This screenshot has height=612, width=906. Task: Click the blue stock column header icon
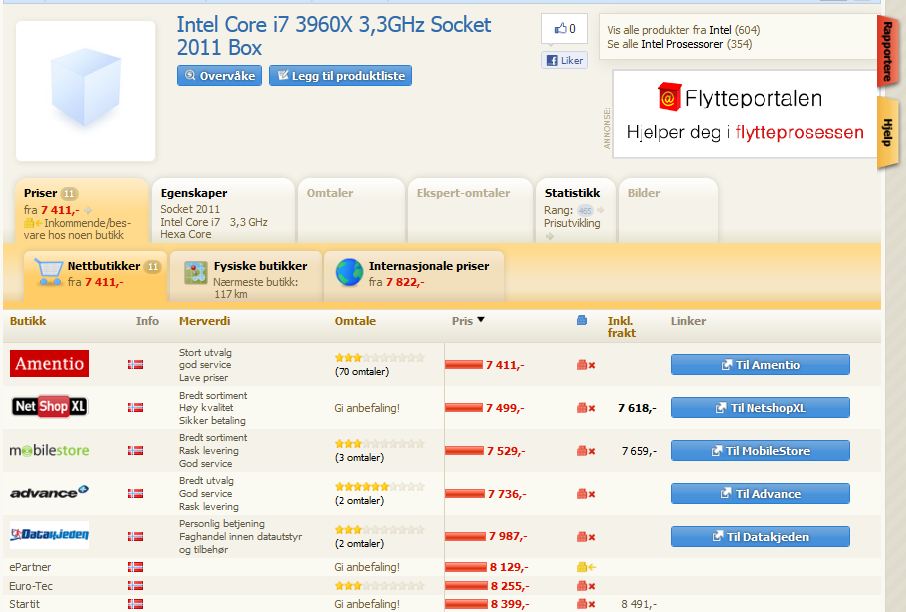[582, 321]
